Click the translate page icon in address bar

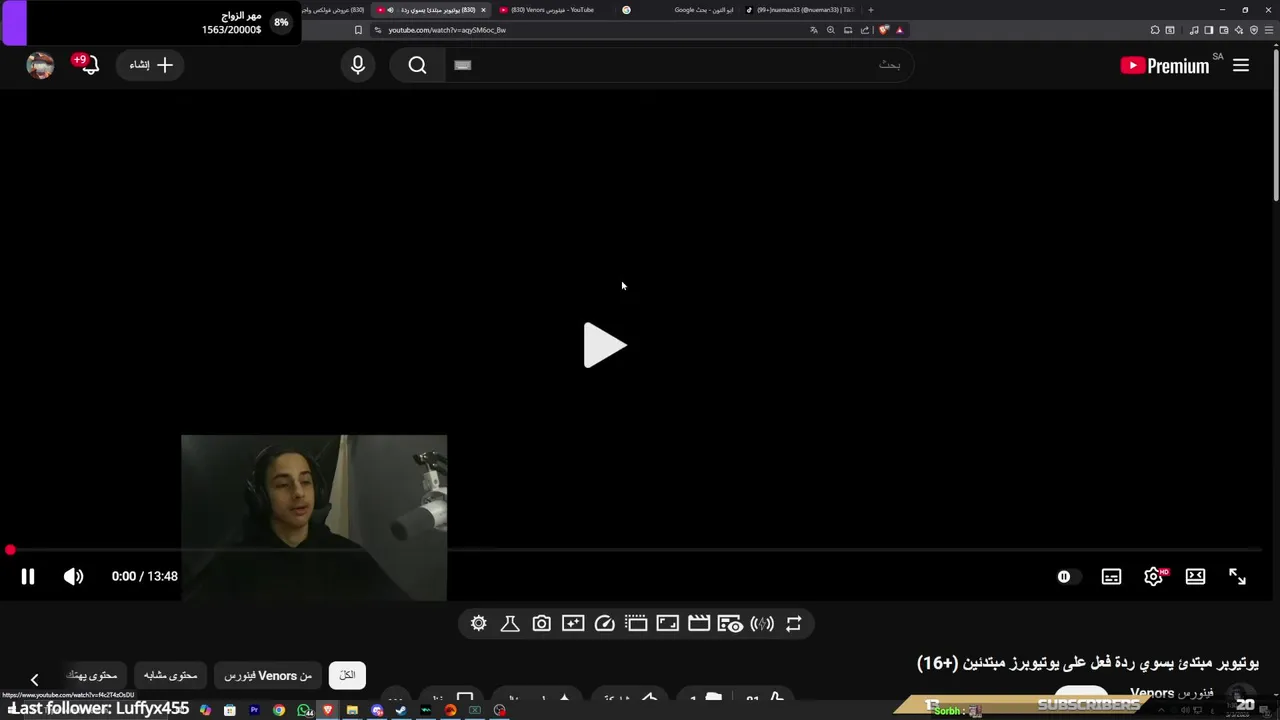tap(814, 30)
